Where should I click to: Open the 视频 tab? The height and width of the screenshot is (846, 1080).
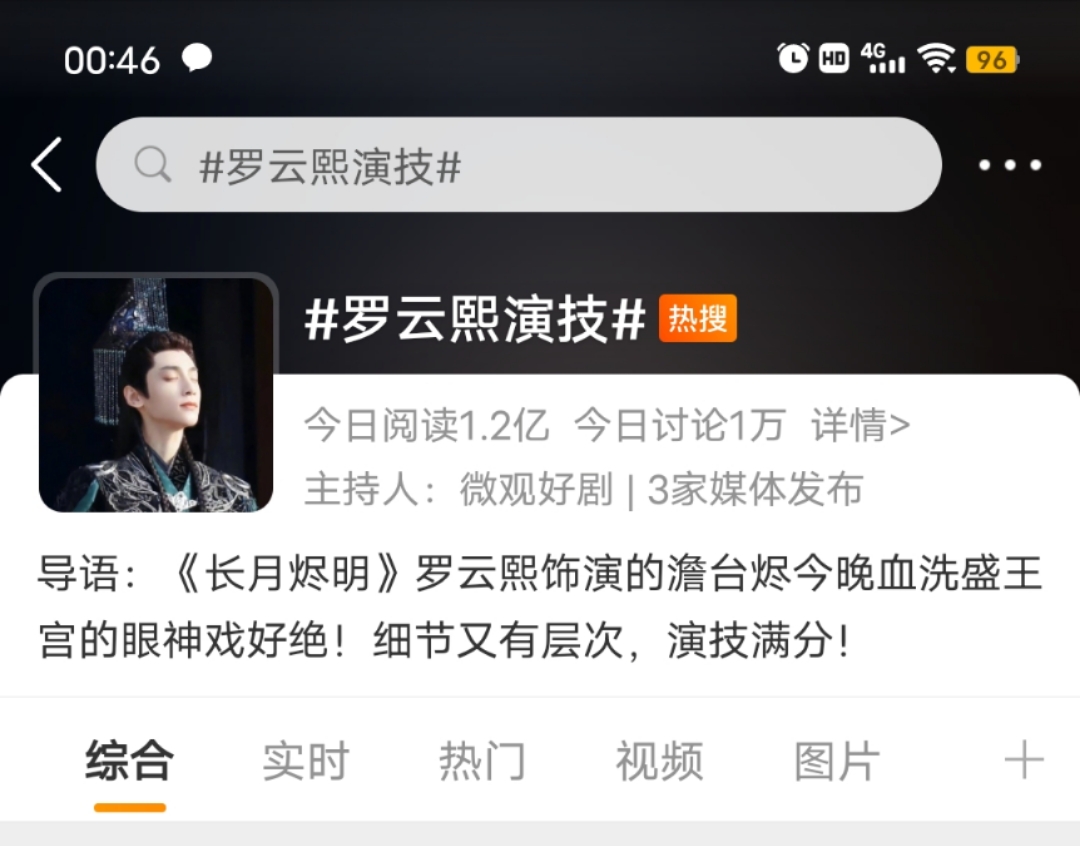click(659, 761)
